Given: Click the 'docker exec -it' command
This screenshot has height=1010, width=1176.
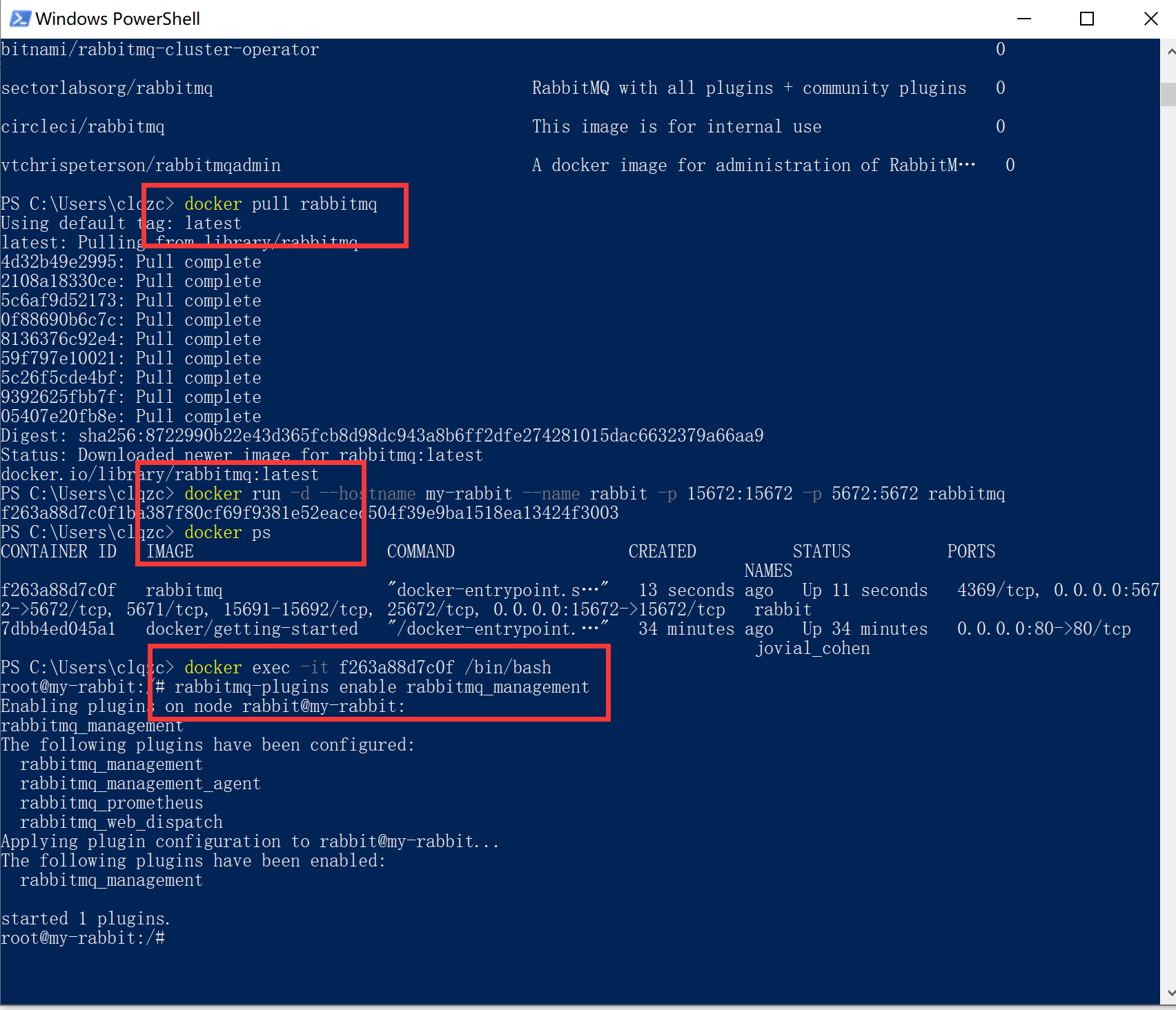Looking at the screenshot, I should click(368, 668).
